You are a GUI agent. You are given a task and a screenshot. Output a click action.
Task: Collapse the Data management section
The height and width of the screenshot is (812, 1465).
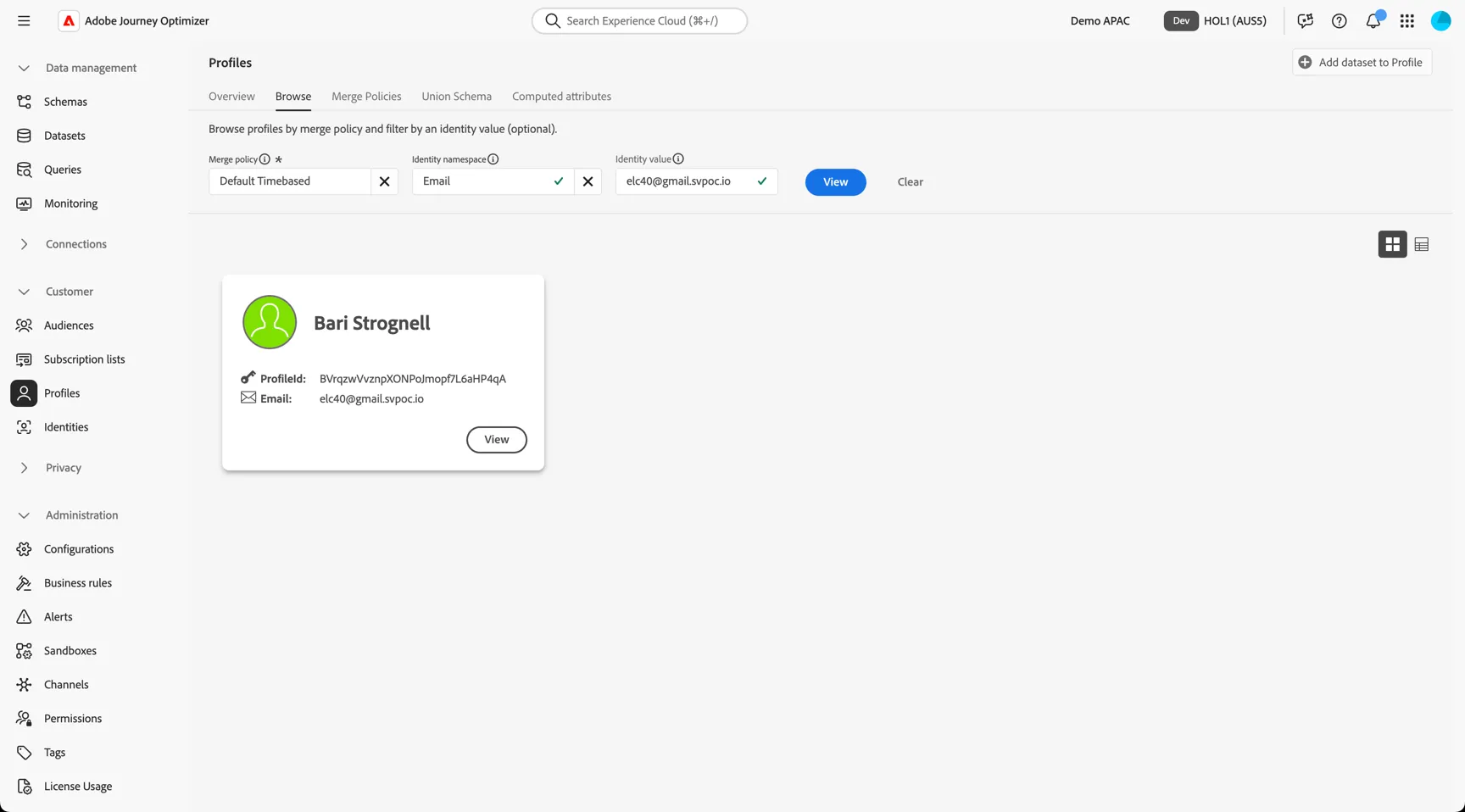coord(24,68)
